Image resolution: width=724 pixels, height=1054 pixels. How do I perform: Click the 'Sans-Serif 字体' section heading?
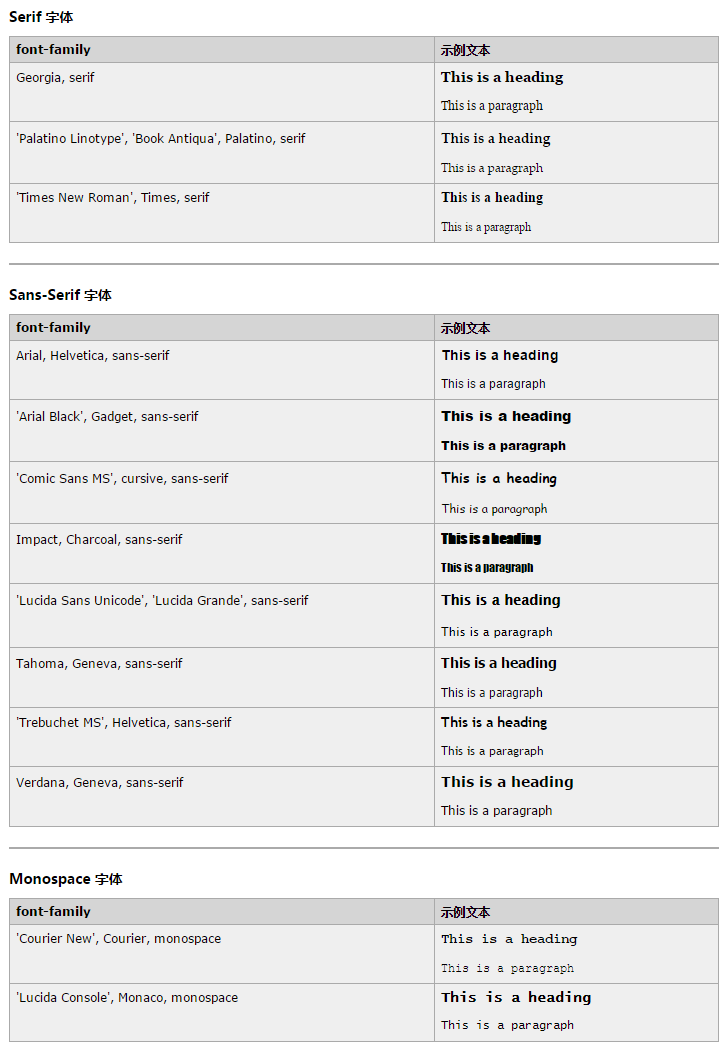(60, 295)
